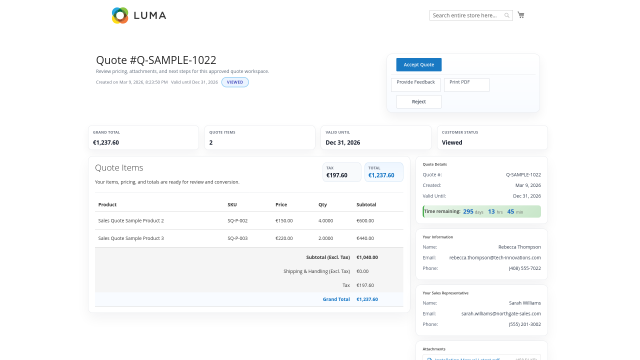The width and height of the screenshot is (640, 360).
Task: Click Rebecca Thompson's email address
Action: [x=495, y=258]
